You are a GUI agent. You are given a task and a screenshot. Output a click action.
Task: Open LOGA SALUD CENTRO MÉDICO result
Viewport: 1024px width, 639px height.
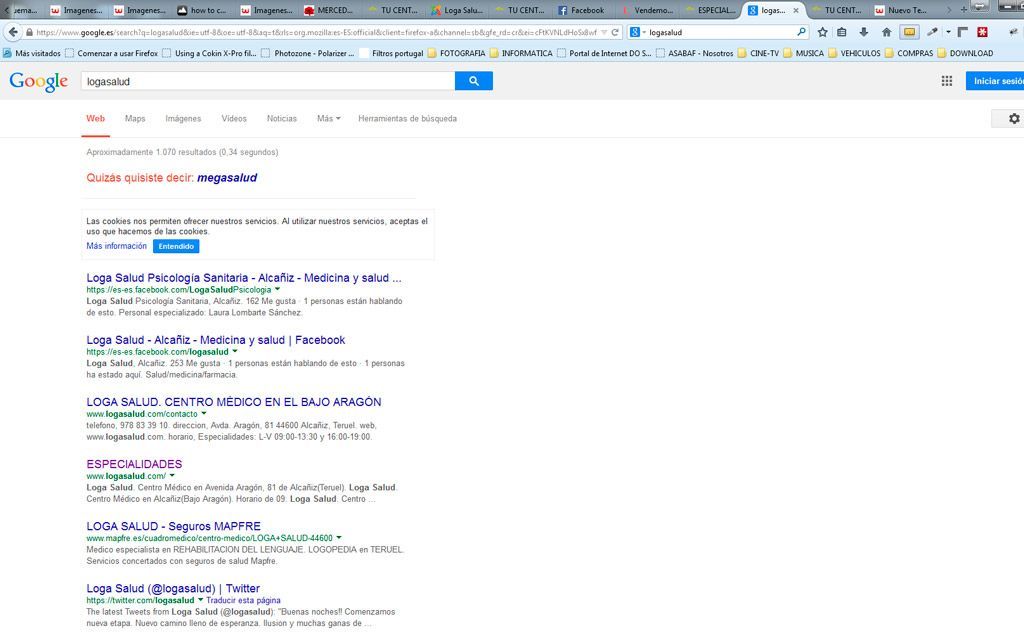click(x=234, y=402)
